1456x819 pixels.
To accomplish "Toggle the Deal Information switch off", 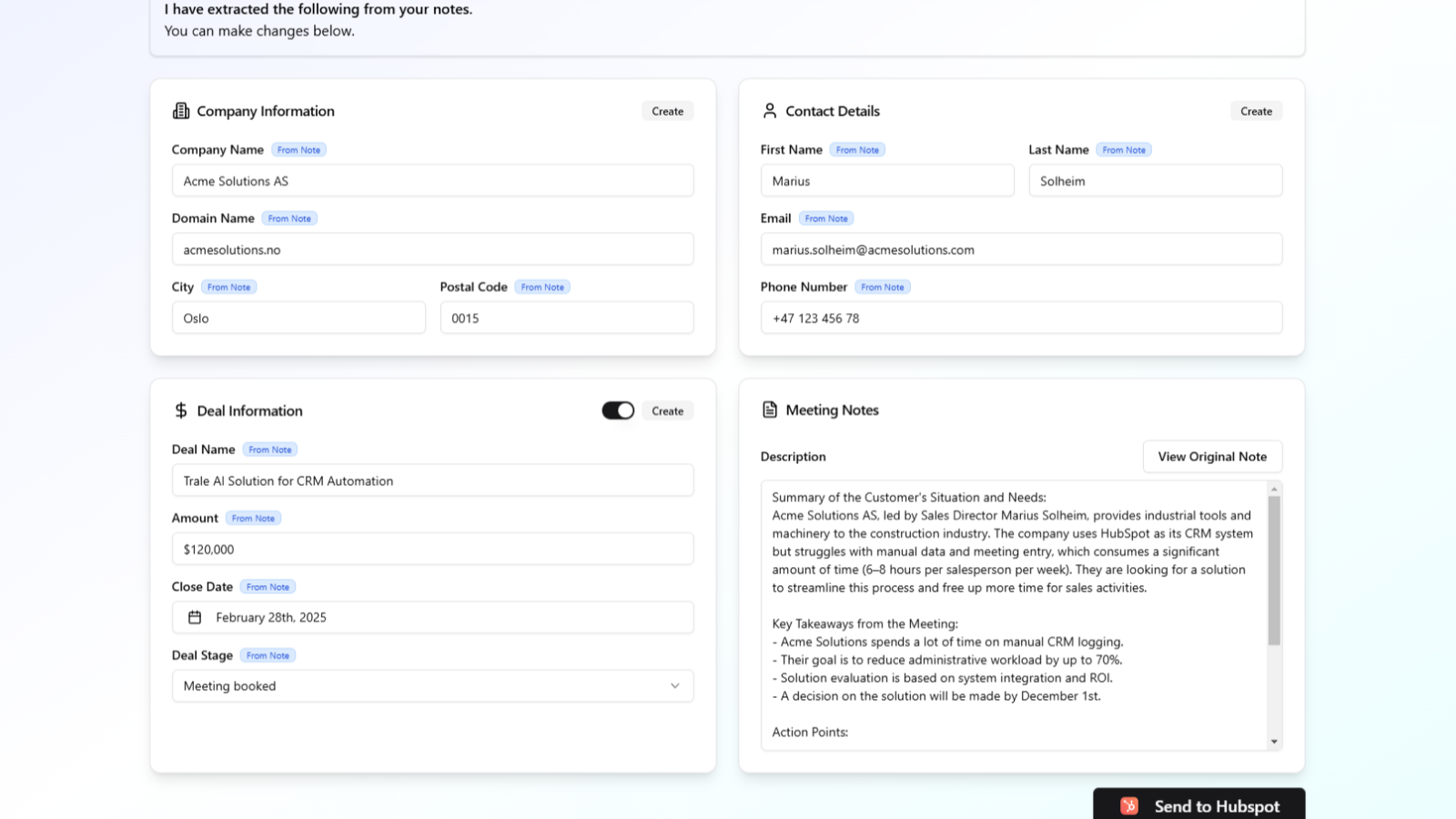I will (x=618, y=410).
